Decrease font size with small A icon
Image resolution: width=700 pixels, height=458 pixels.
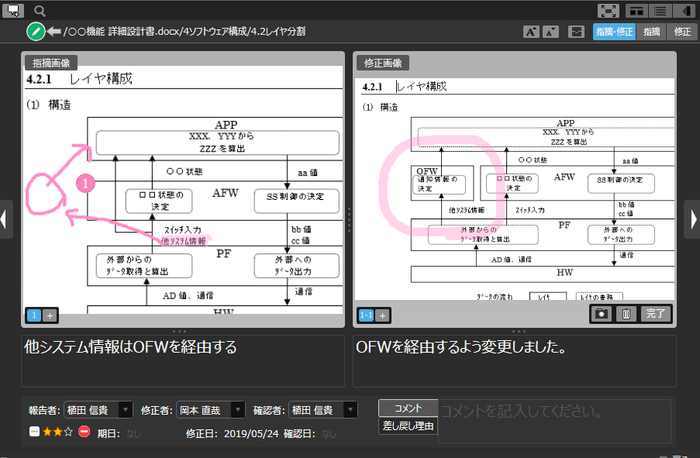tap(550, 32)
